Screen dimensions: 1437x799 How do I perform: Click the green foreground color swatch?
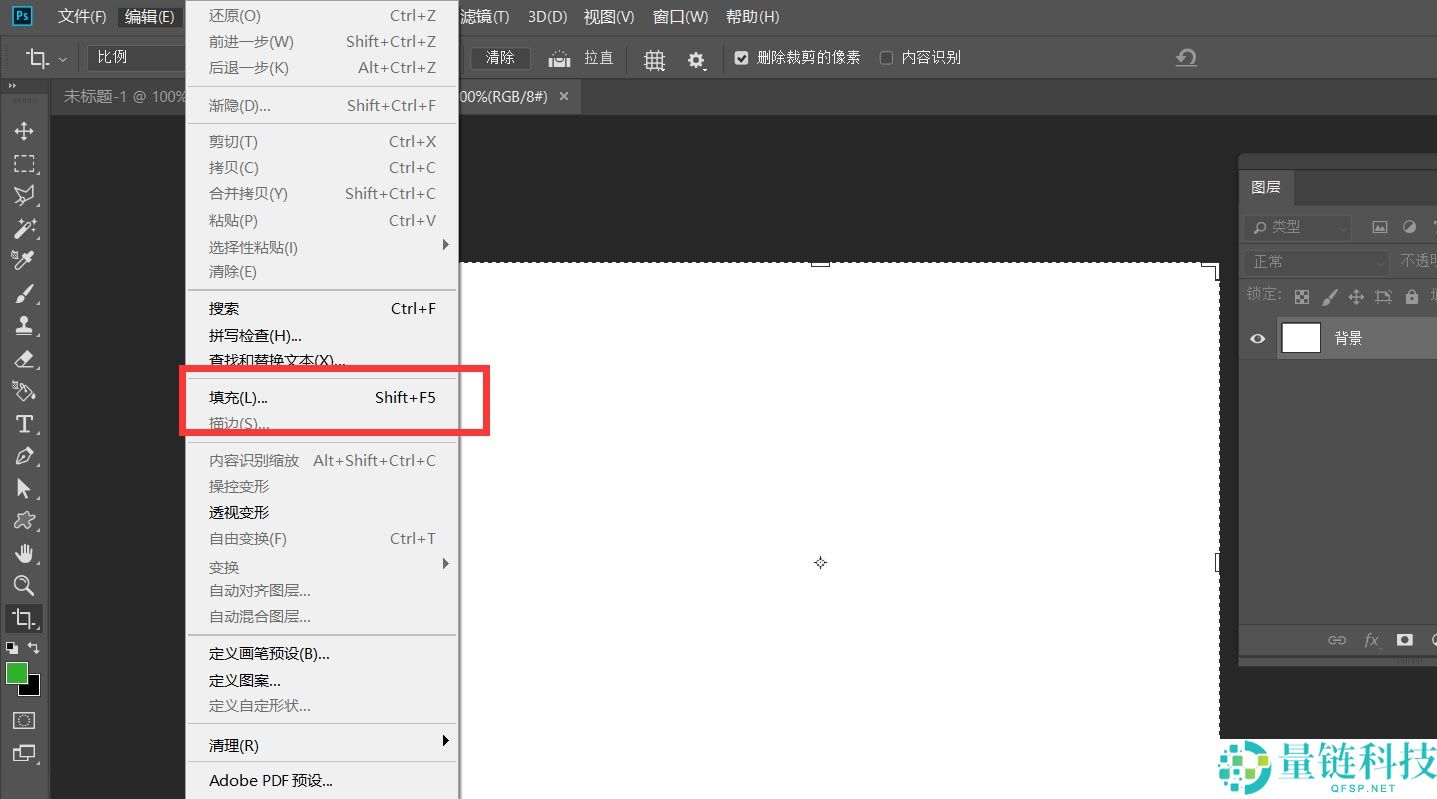17,673
